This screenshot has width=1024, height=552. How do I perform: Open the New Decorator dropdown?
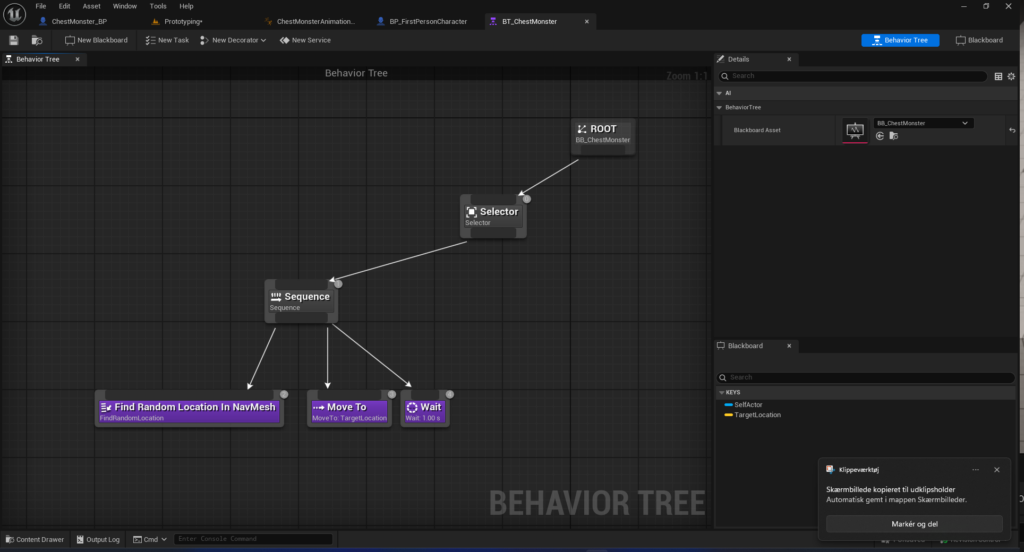pyautogui.click(x=233, y=40)
